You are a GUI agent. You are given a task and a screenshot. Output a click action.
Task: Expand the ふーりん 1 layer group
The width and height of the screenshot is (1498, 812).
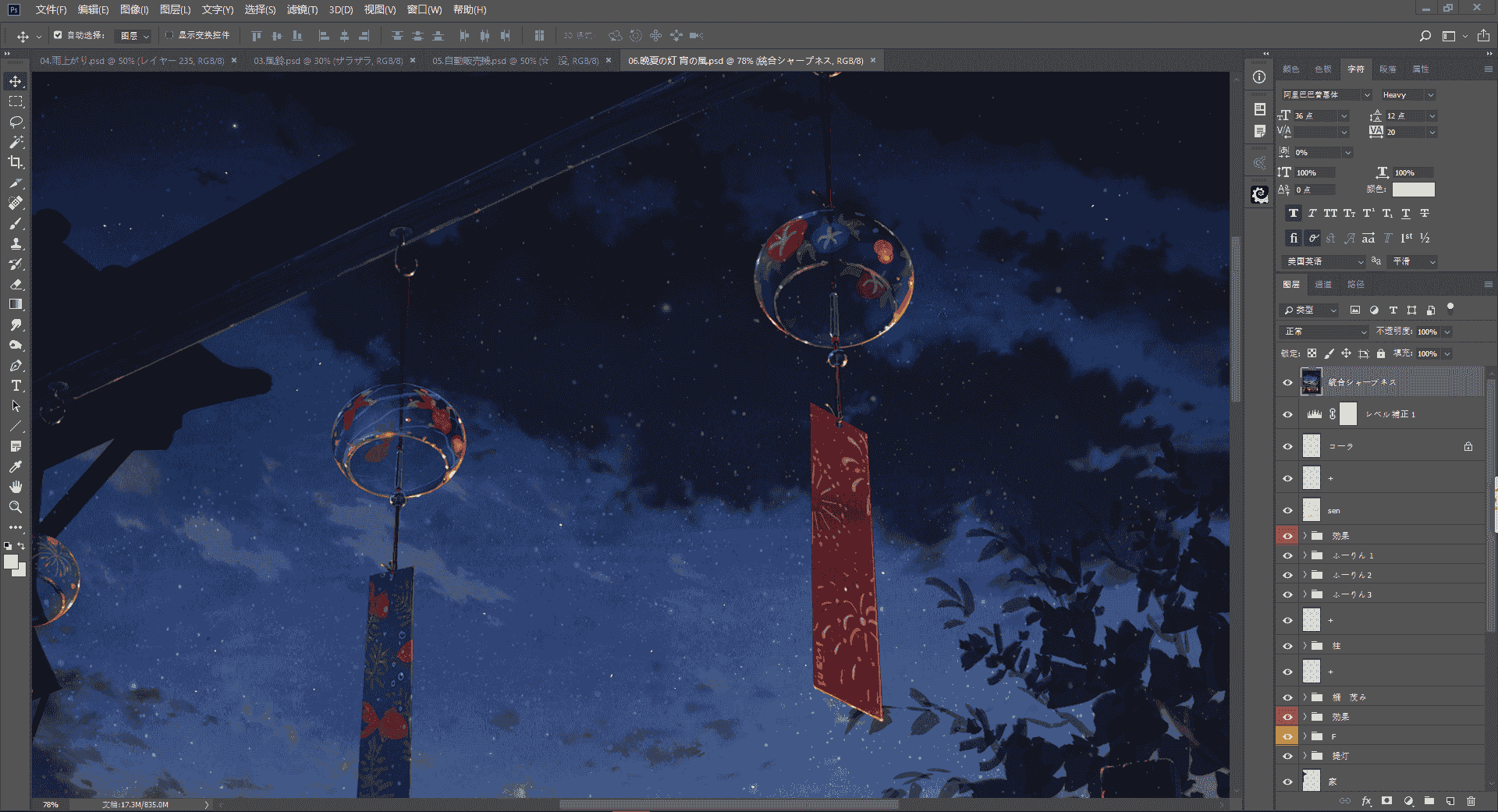1305,555
